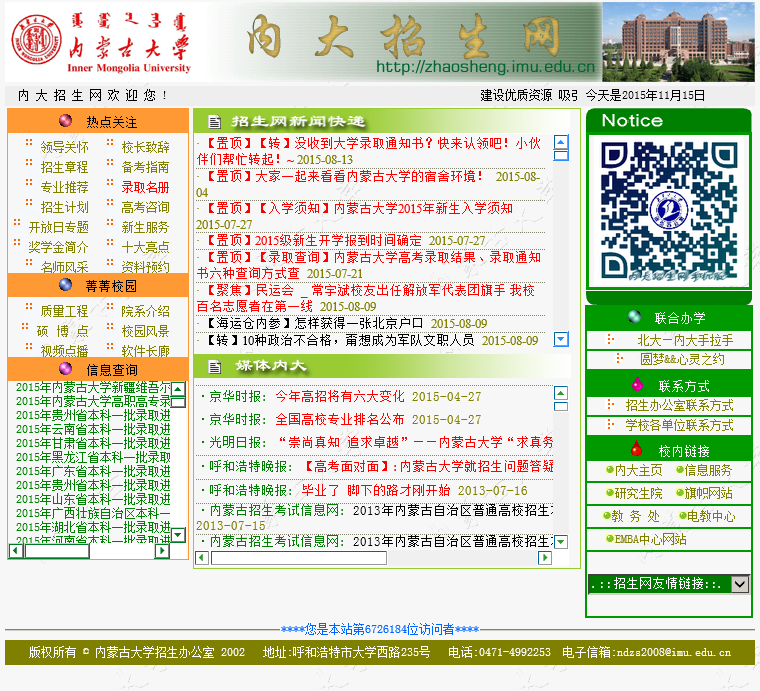Open the 教务处 campus link
Image resolution: width=760 pixels, height=691 pixels.
635,516
